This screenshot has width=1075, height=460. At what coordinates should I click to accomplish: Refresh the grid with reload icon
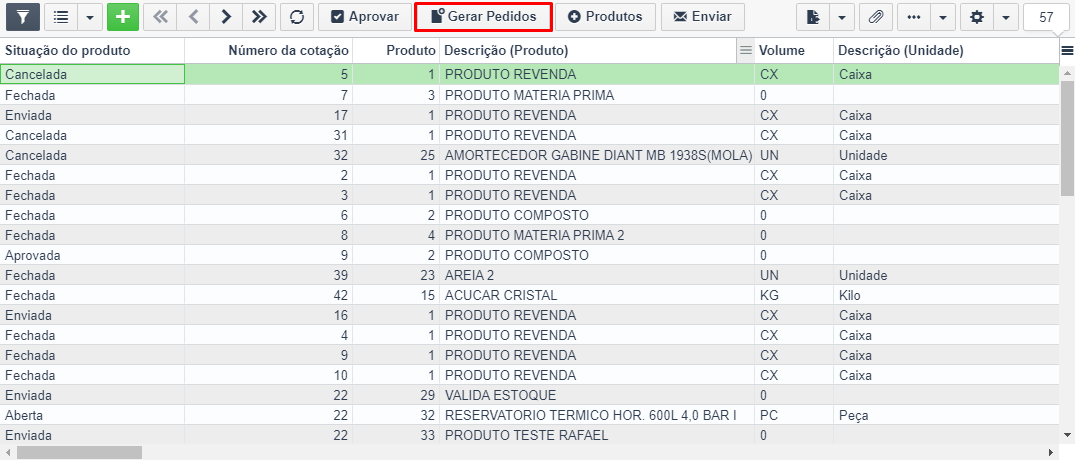(297, 17)
